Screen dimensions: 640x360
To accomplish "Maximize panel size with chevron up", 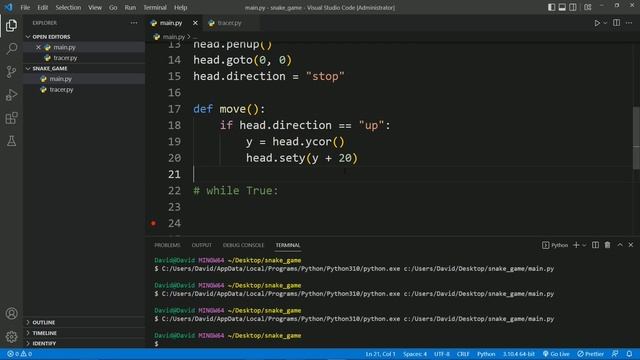I will coord(620,245).
